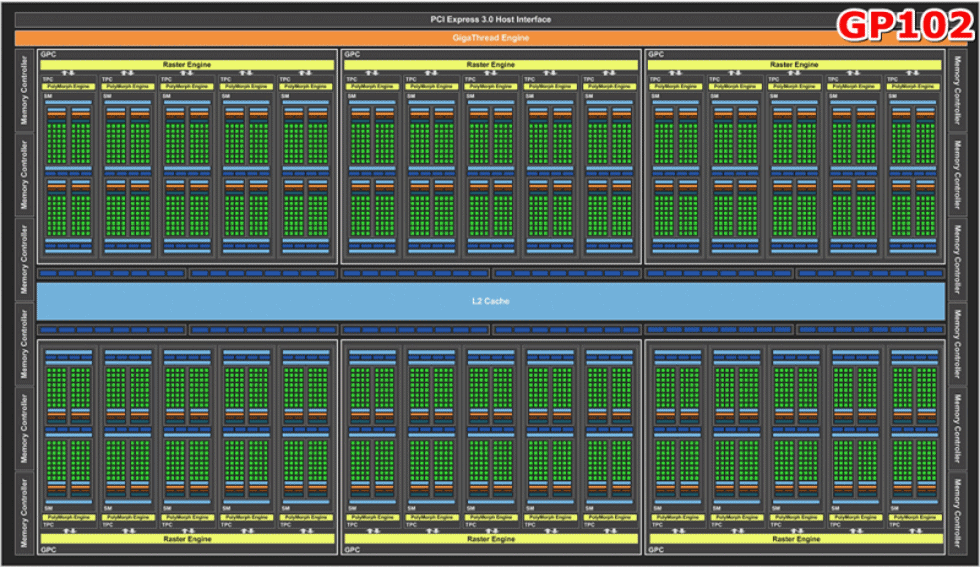Click the topmost left-side Memory Controller
Image resolution: width=980 pixels, height=567 pixels.
tap(25, 90)
